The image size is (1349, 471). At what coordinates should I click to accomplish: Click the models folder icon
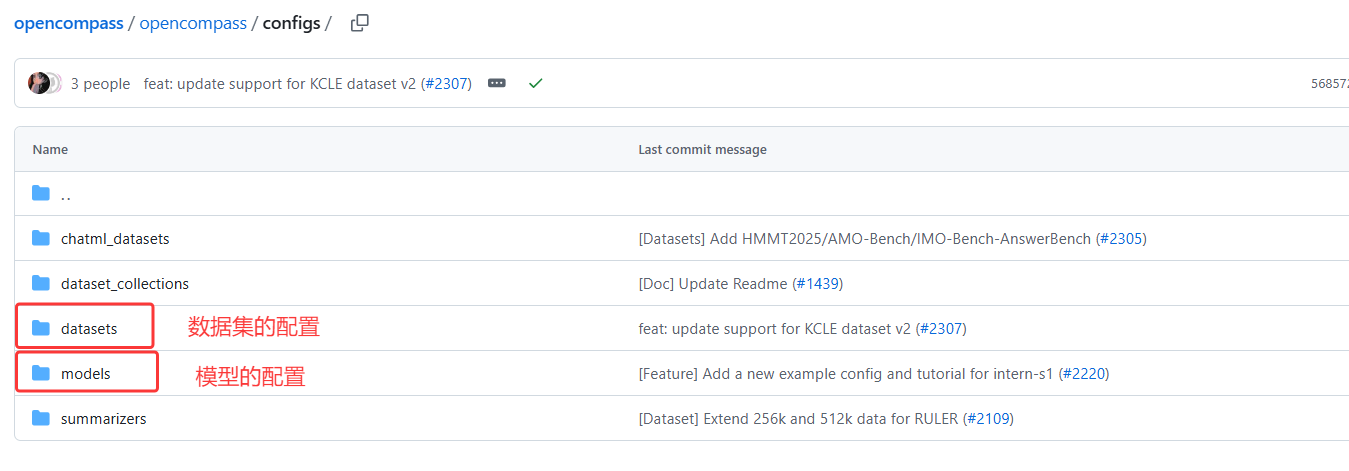(x=41, y=373)
